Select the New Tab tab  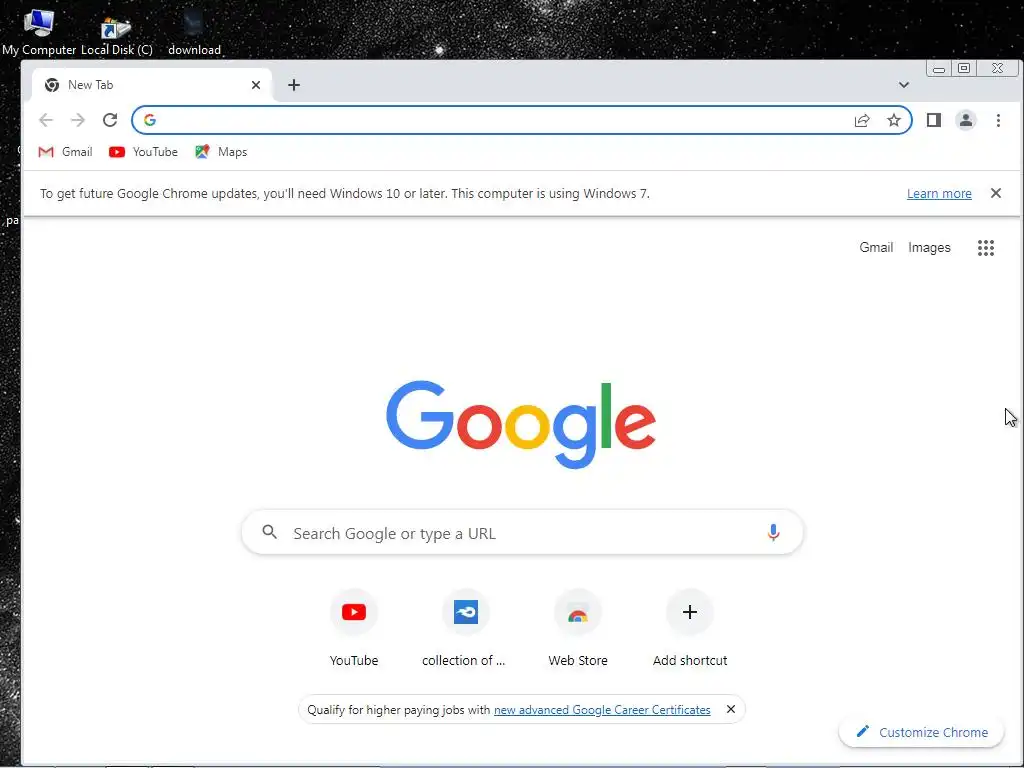click(x=152, y=85)
